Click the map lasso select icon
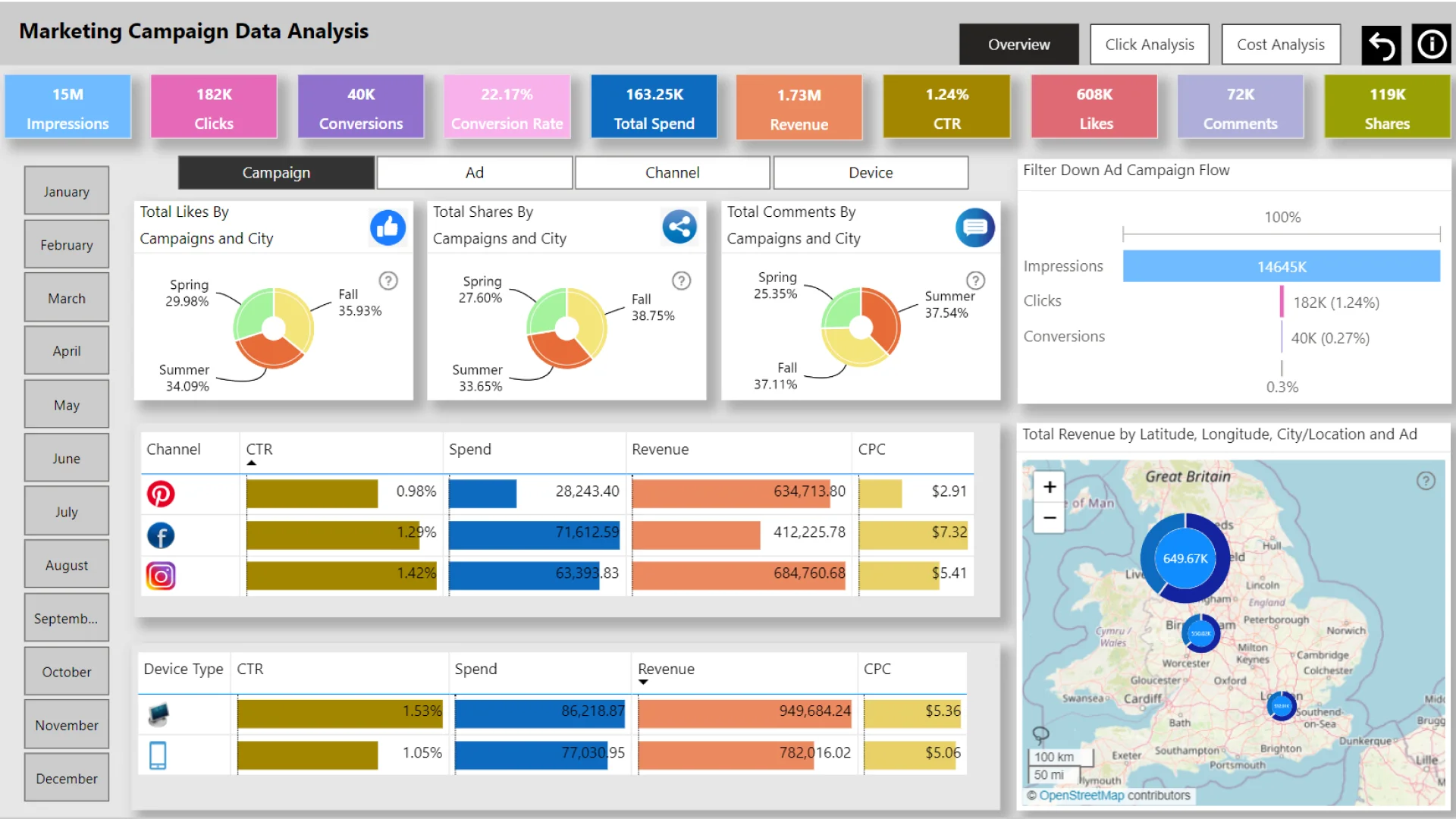1456x819 pixels. 1040,734
